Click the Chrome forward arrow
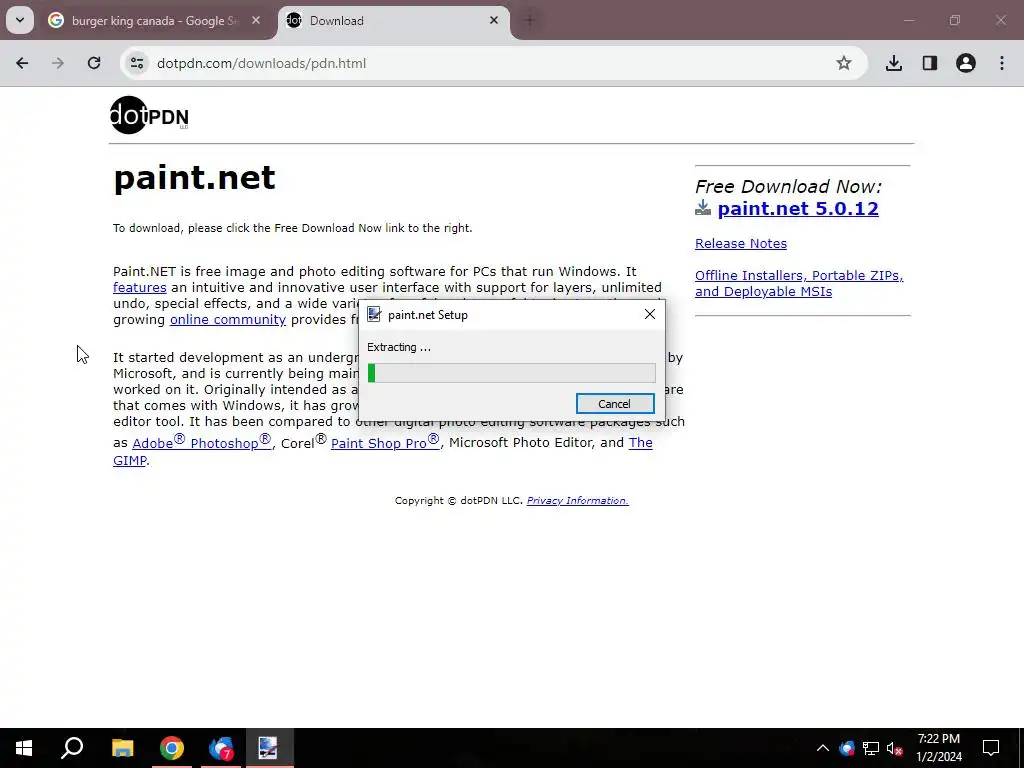The width and height of the screenshot is (1024, 768). tap(58, 63)
